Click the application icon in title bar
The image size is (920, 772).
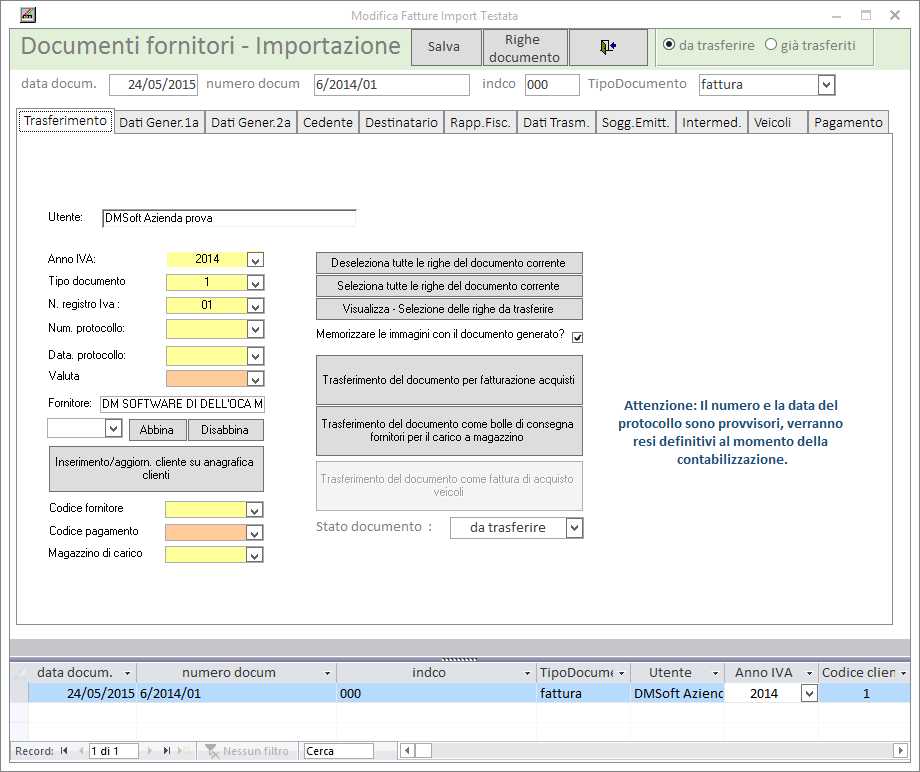[28, 15]
